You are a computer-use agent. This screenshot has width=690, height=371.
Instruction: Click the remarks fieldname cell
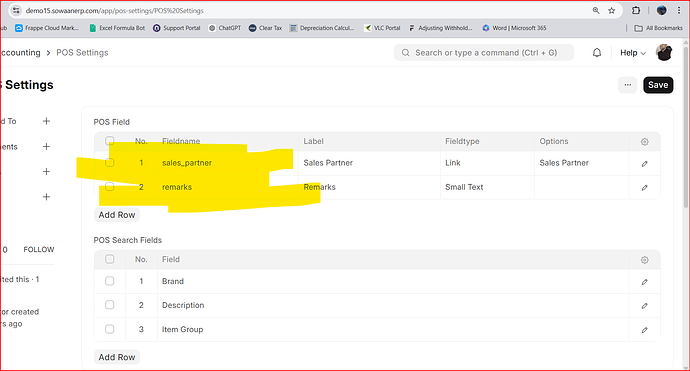[228, 187]
